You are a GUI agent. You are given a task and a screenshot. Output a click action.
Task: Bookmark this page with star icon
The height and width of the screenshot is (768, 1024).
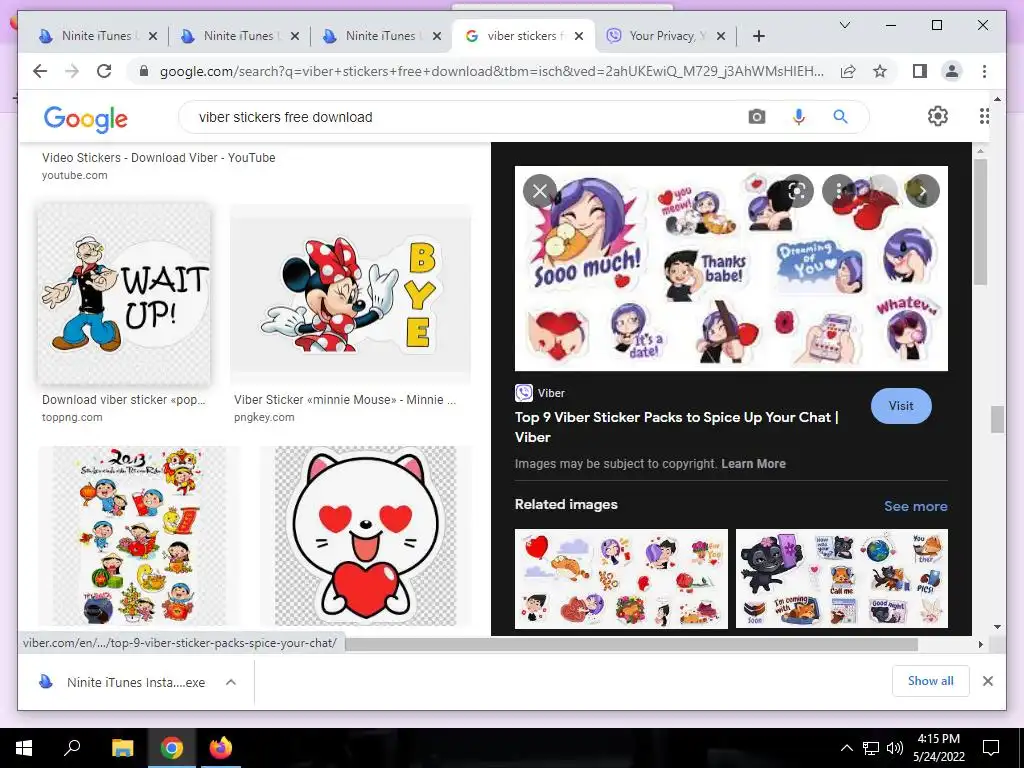pyautogui.click(x=880, y=71)
